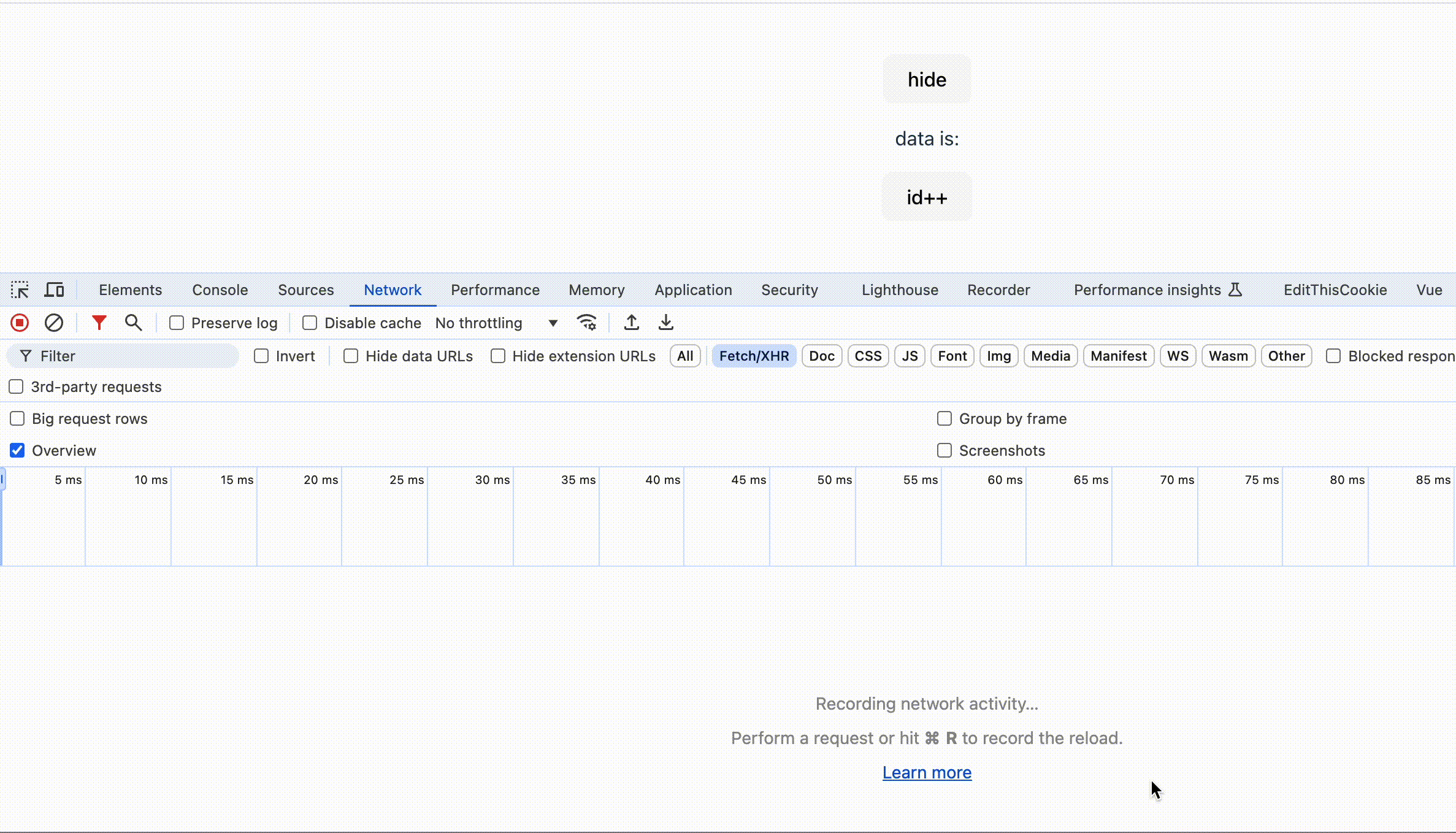The width and height of the screenshot is (1456, 833).
Task: Stop recording the network log
Action: coord(20,323)
